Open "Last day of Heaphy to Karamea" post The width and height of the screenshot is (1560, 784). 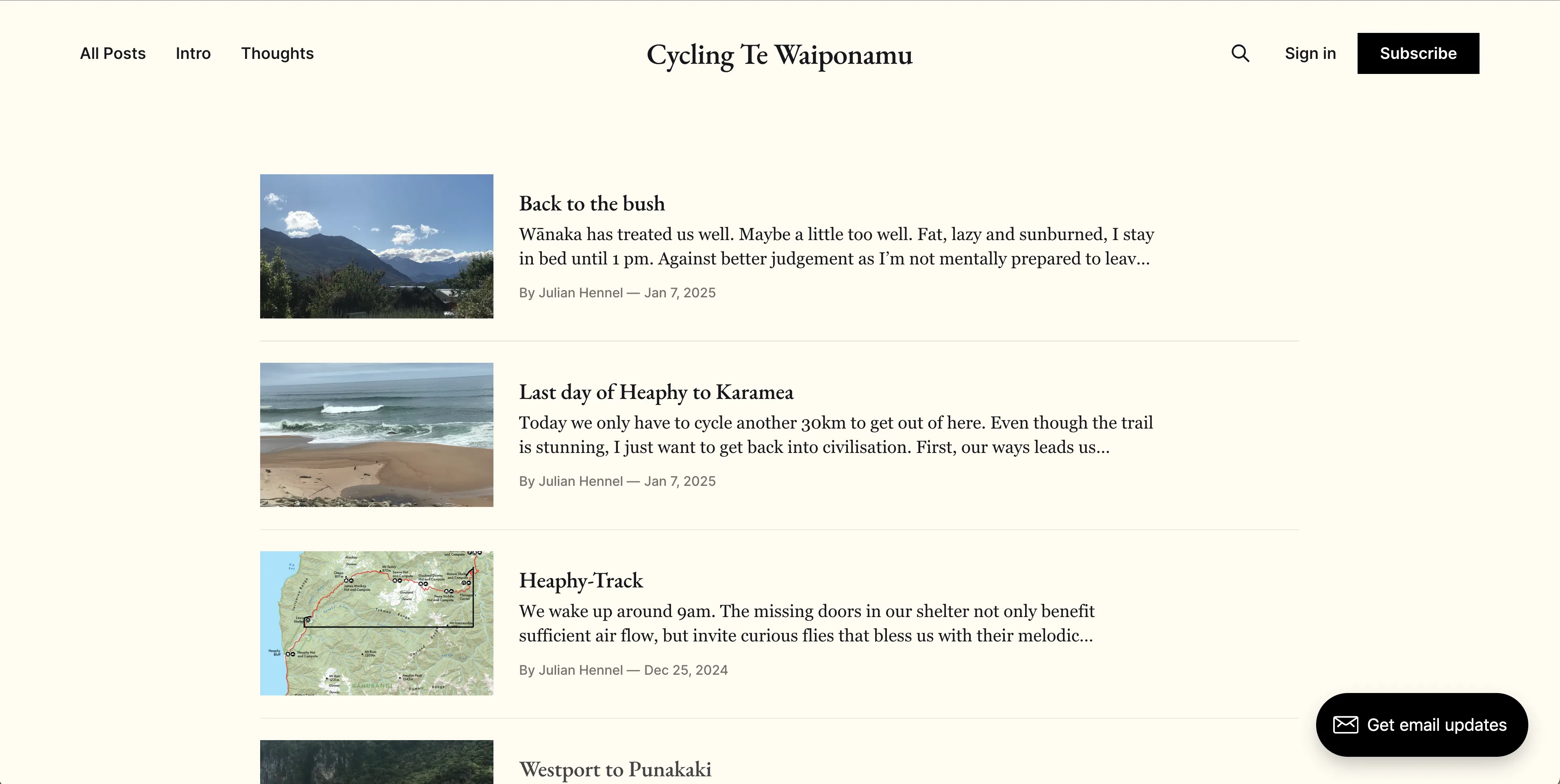[x=656, y=392]
